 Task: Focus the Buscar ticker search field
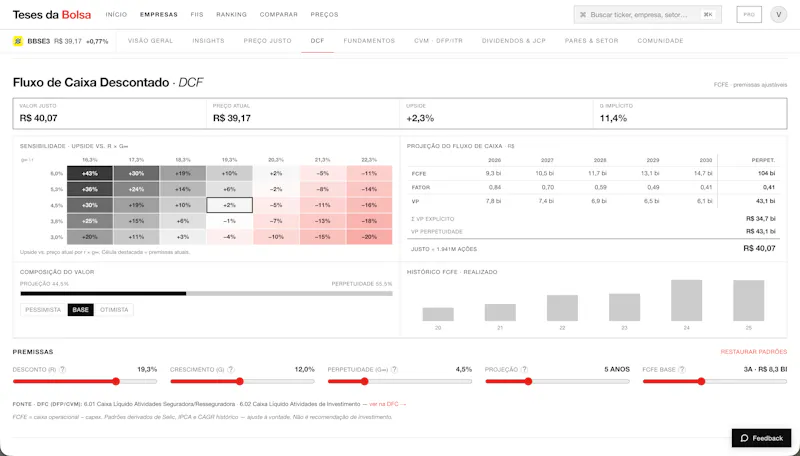pos(647,15)
